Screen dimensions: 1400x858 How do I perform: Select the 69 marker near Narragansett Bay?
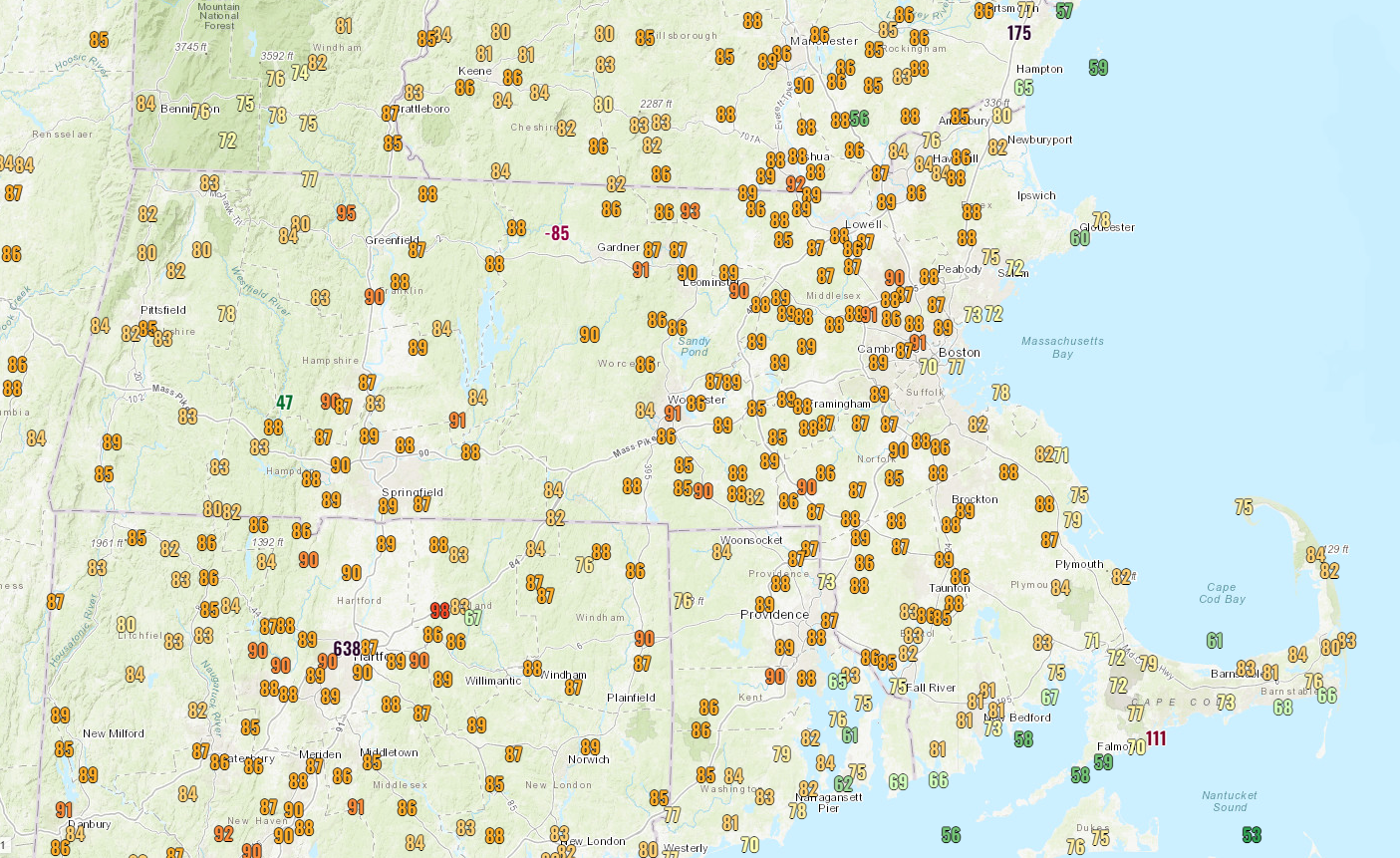pyautogui.click(x=898, y=782)
